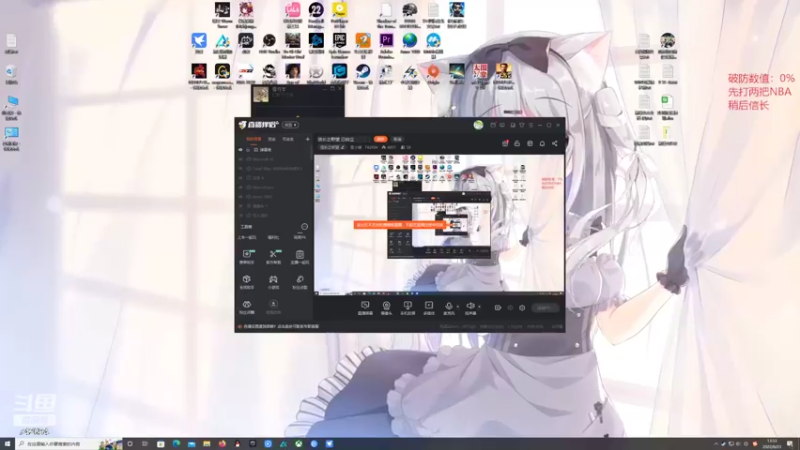Click the Origin desktop shortcut
This screenshot has height=450, width=800.
point(433,76)
